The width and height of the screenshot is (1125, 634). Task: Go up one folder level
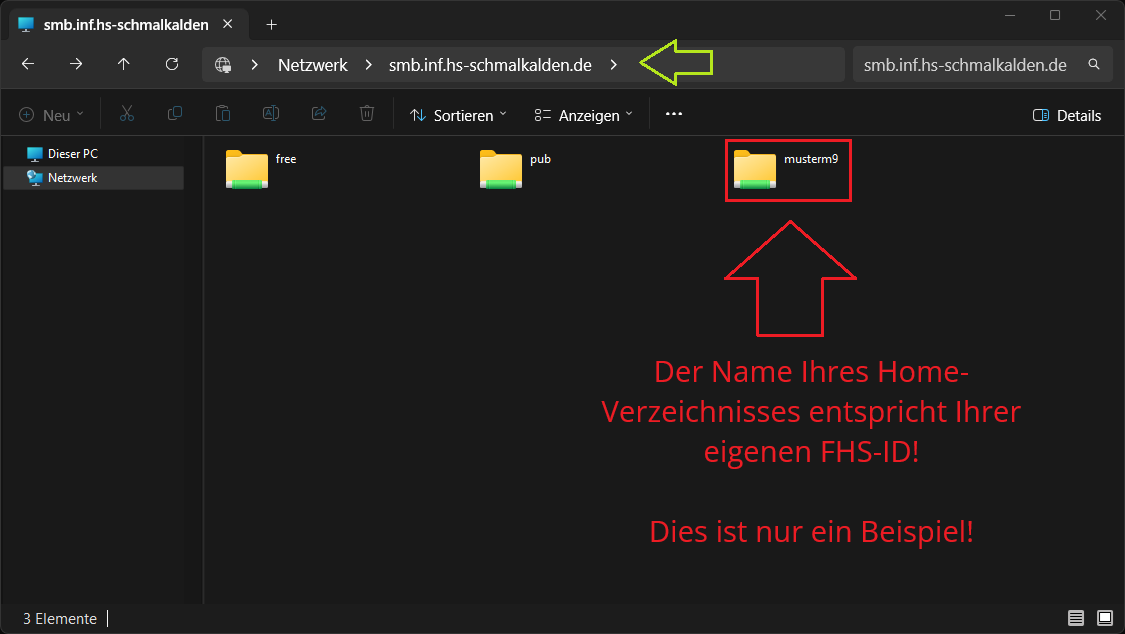[124, 64]
